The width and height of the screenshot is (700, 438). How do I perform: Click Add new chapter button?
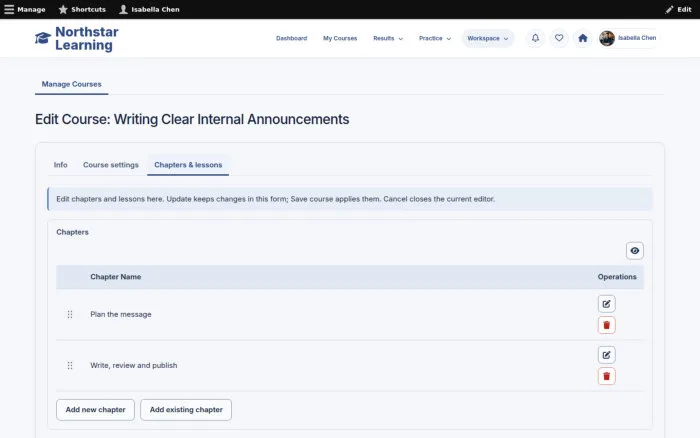(96, 409)
